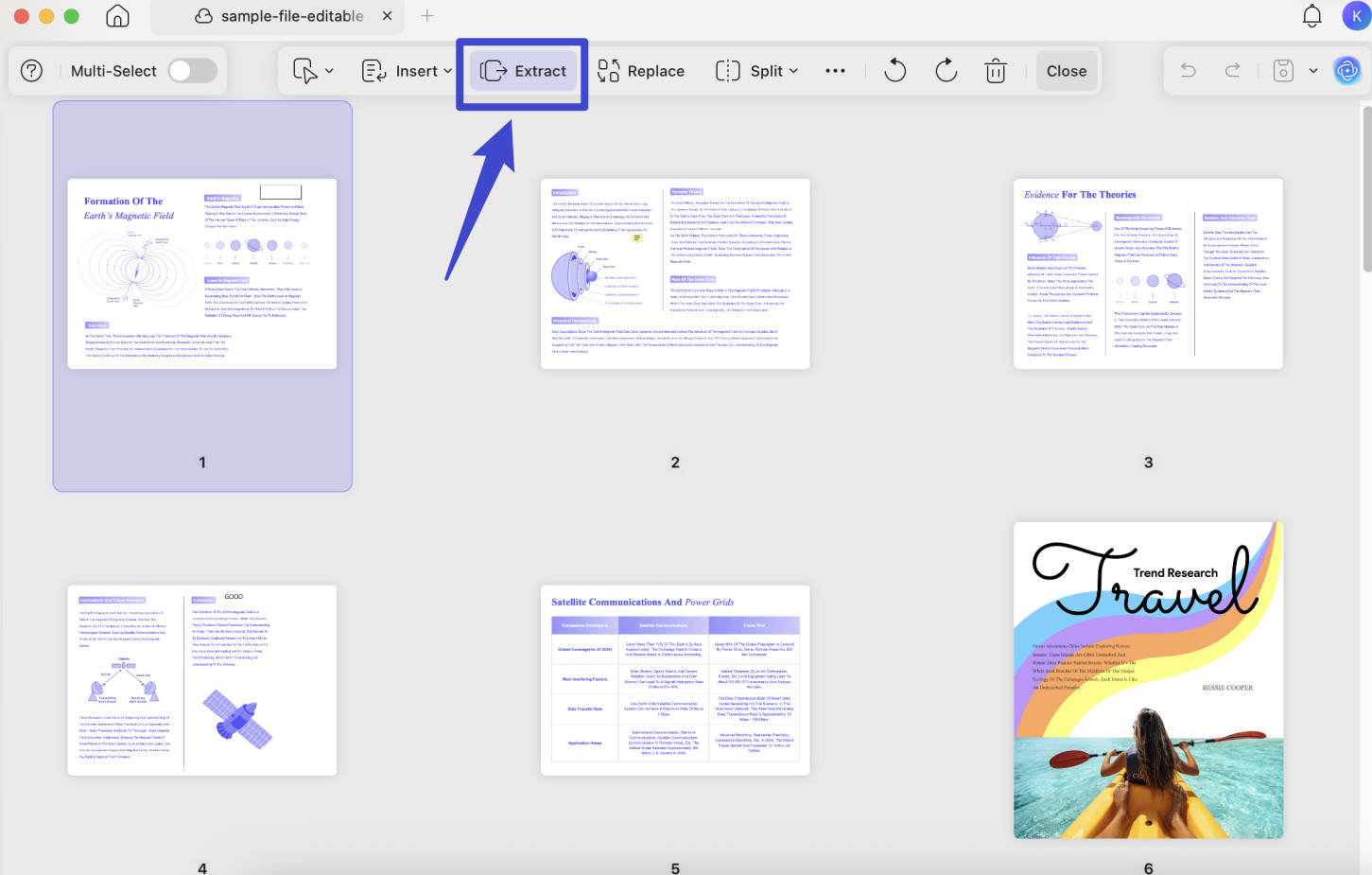This screenshot has width=1372, height=875.
Task: Toggle the Multi-Select switch
Action: (193, 71)
